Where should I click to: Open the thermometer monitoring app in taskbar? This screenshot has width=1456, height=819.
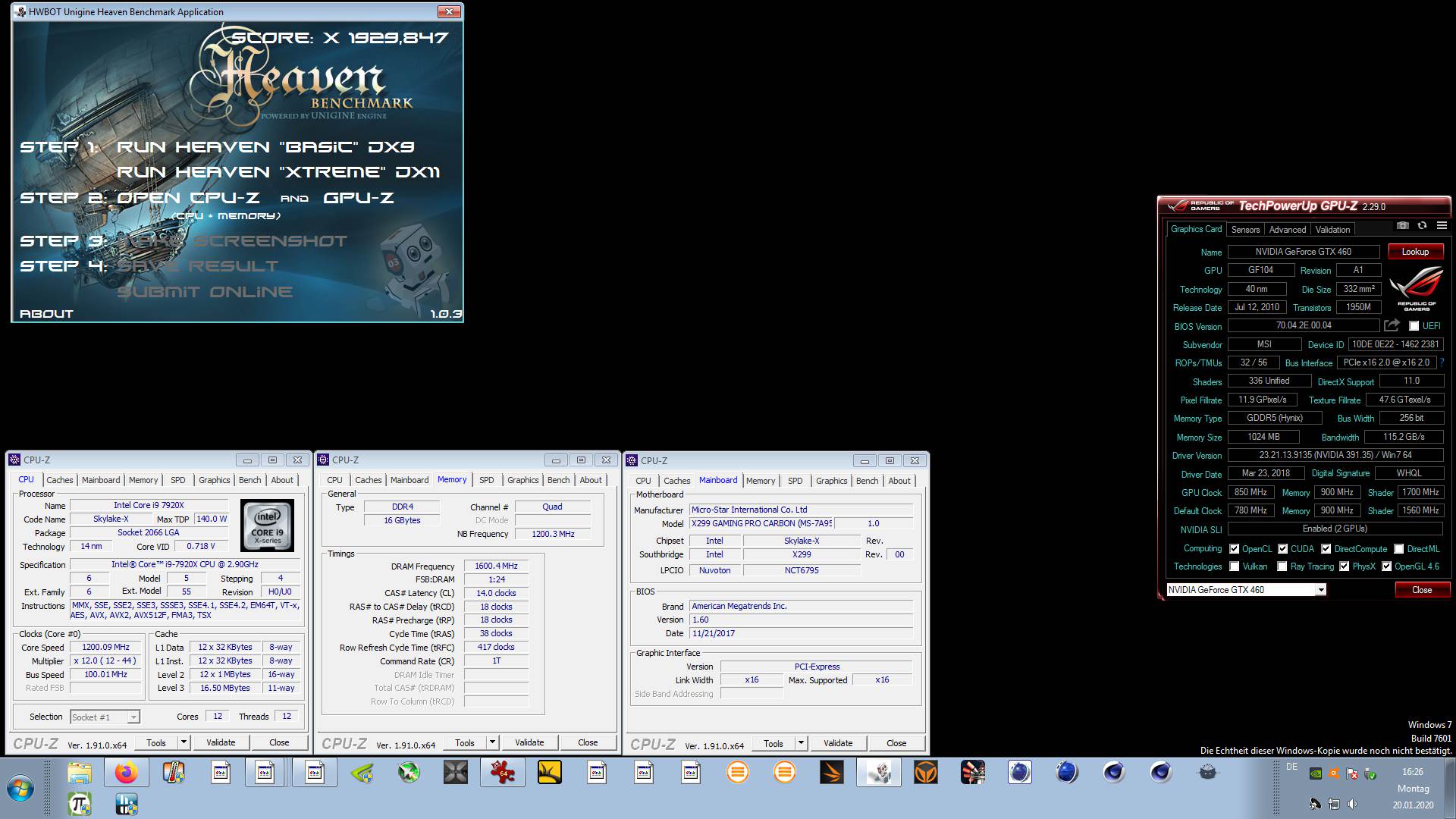(x=174, y=773)
